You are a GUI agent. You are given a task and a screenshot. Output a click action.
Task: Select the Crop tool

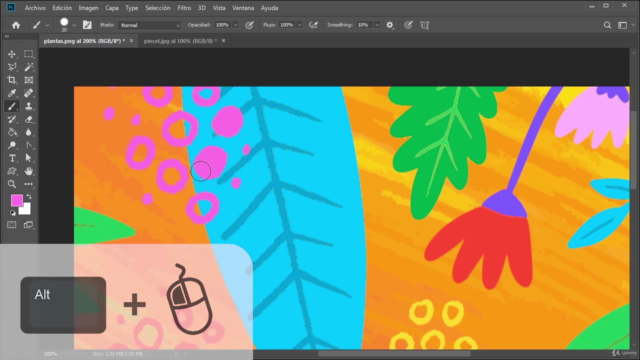tap(12, 80)
